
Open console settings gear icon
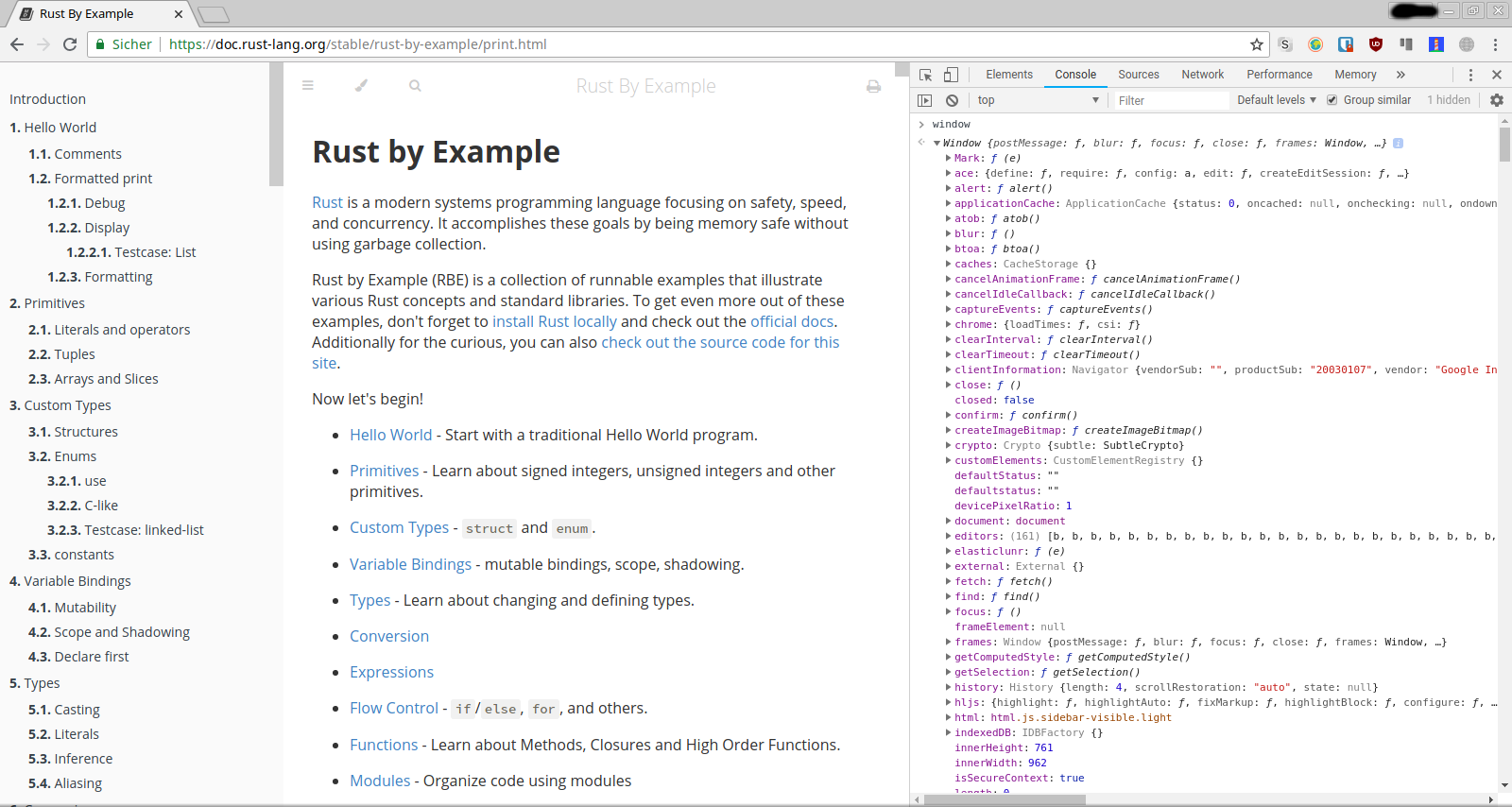(1497, 100)
